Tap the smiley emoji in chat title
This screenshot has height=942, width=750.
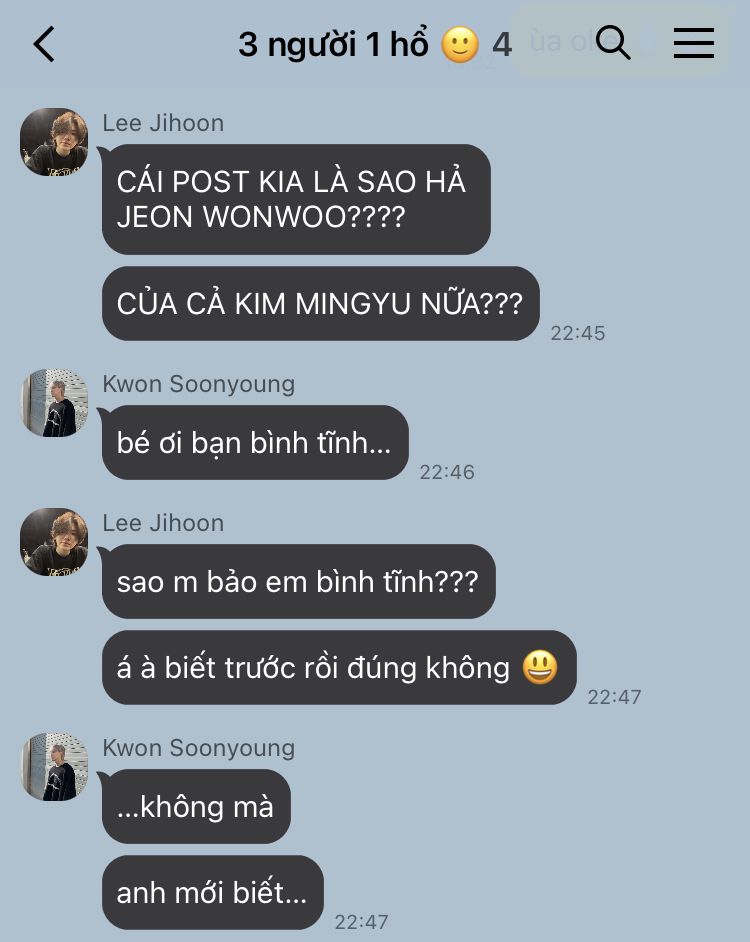click(460, 45)
